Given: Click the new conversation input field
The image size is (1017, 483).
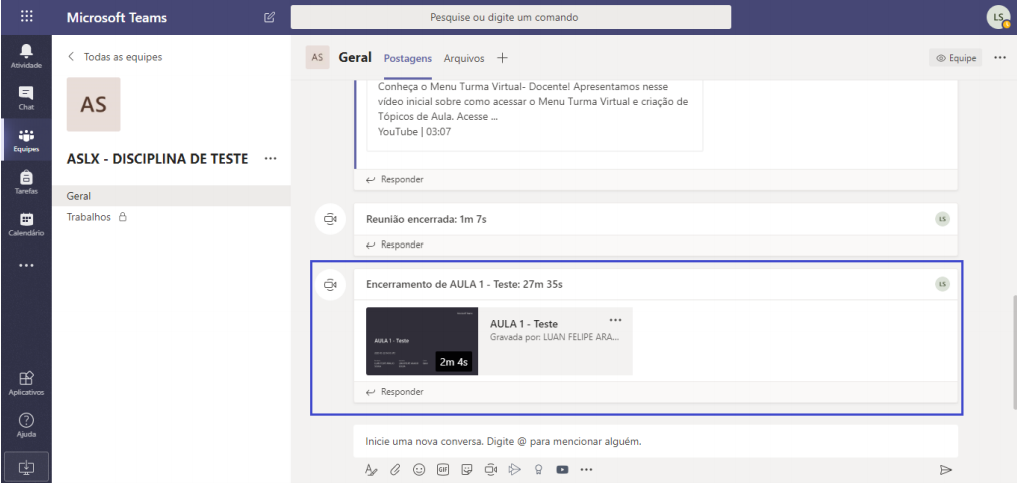Looking at the screenshot, I should (655, 442).
